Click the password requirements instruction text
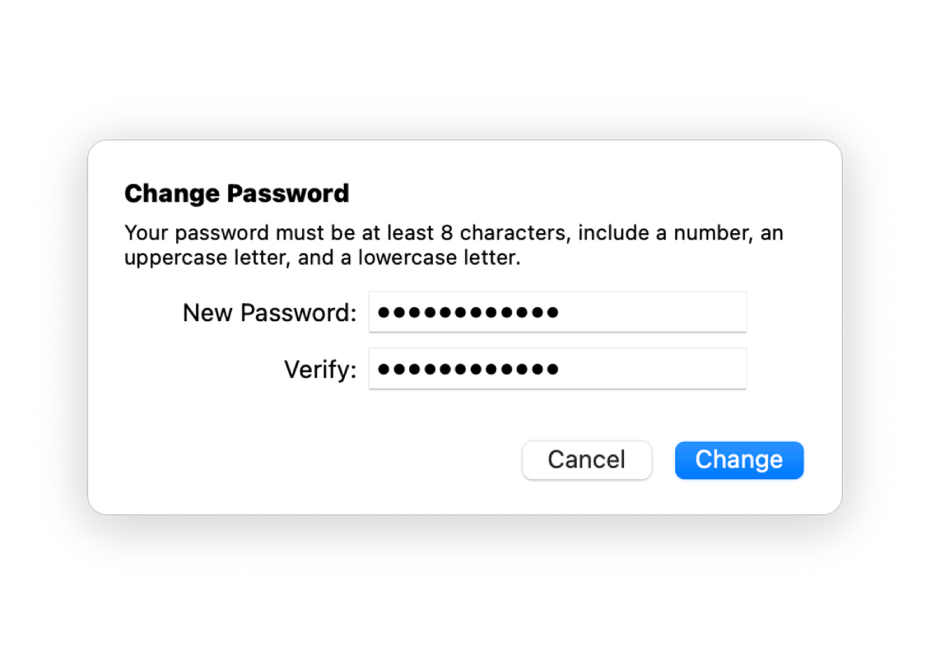Viewport: 932px width, 662px height. pos(453,245)
